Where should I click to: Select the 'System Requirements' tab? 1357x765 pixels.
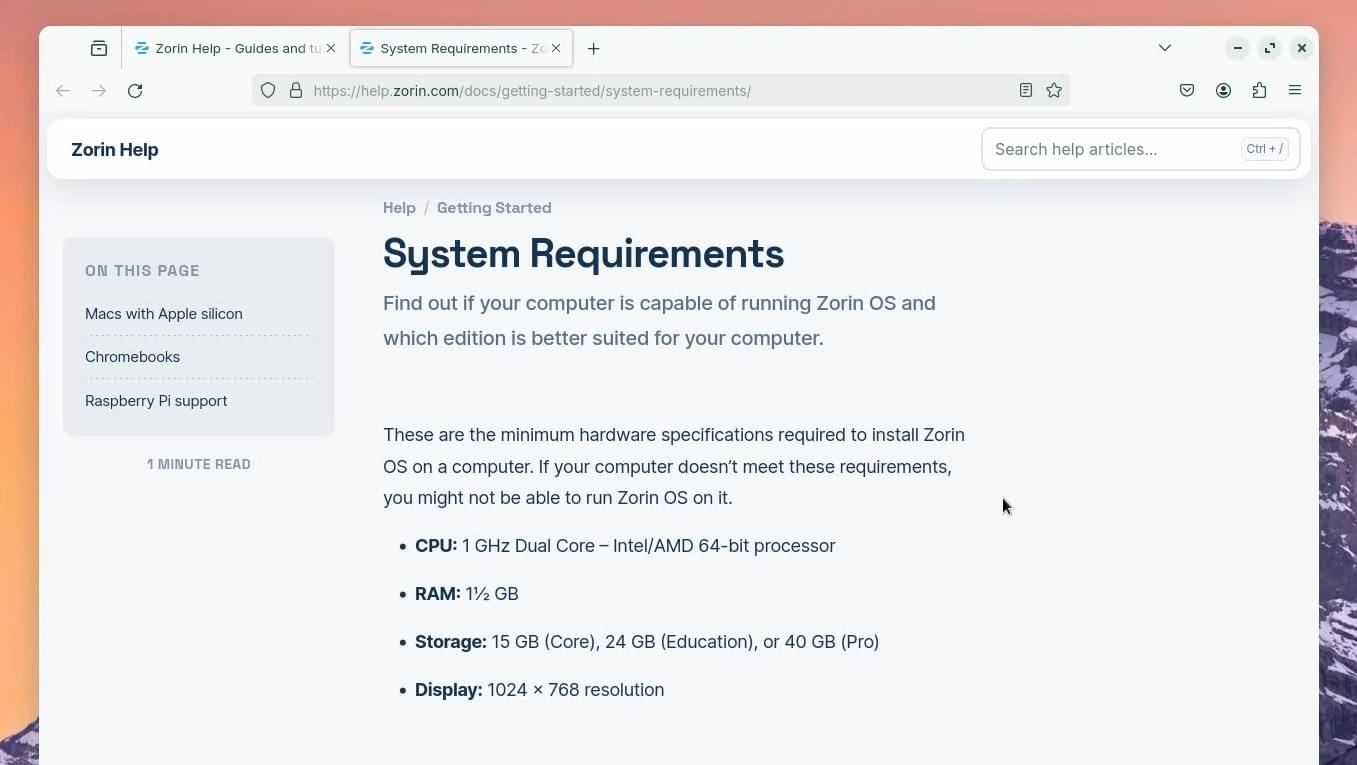(x=461, y=48)
